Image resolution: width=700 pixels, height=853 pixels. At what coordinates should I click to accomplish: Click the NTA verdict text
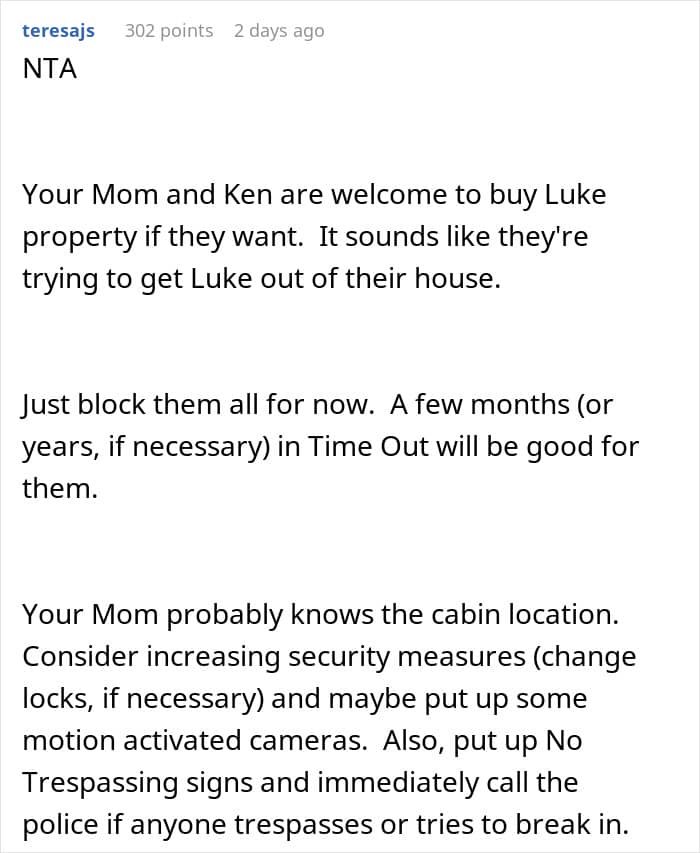coord(49,69)
